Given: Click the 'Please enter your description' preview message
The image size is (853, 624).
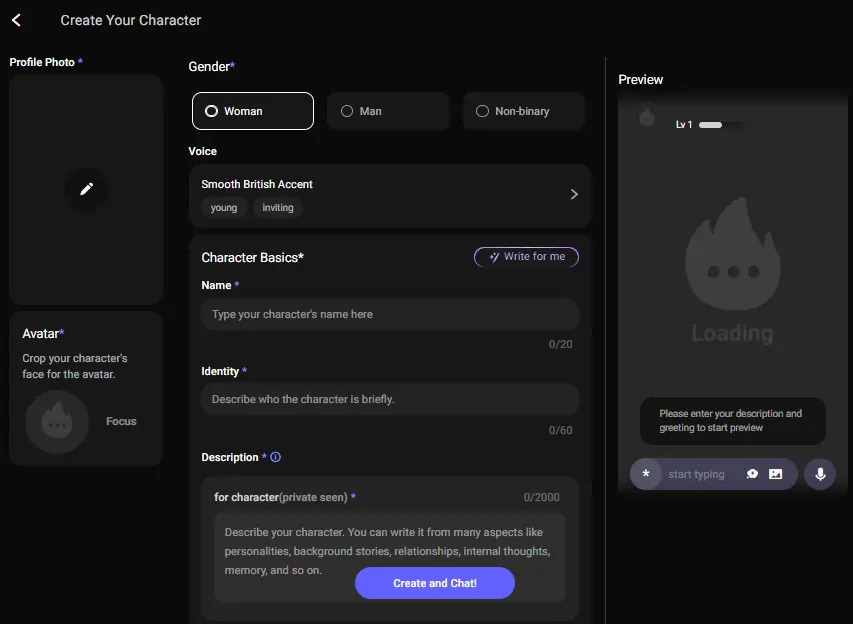Looking at the screenshot, I should tap(732, 421).
